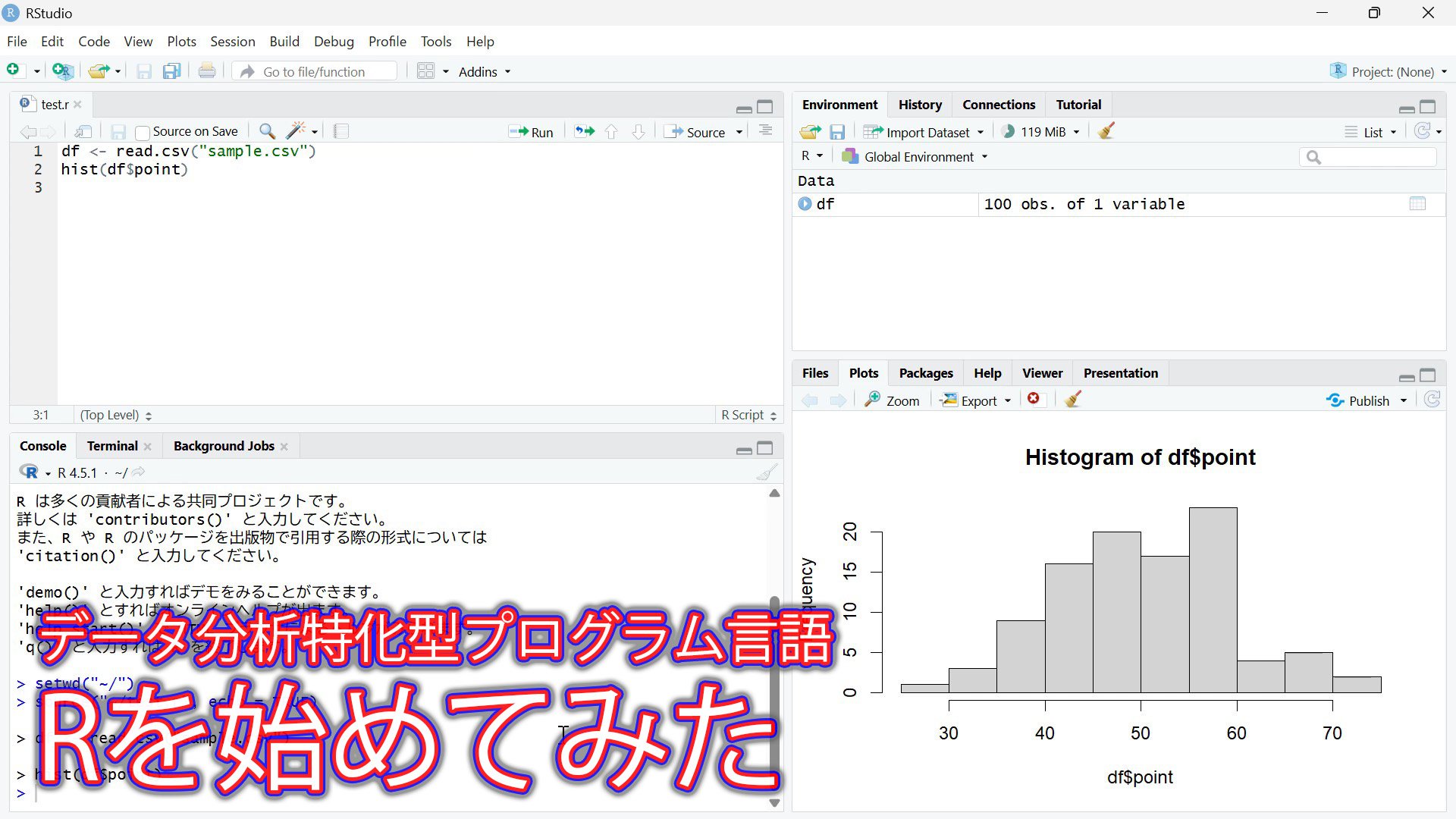Click the Environment search box
The height and width of the screenshot is (819, 1456).
[x=1368, y=157]
